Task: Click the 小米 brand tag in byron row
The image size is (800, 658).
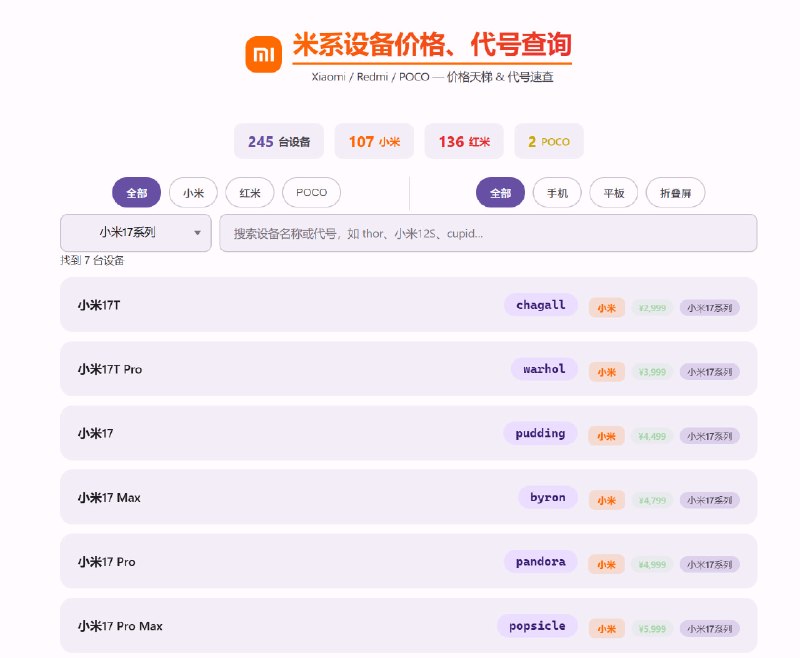Action: pyautogui.click(x=607, y=500)
